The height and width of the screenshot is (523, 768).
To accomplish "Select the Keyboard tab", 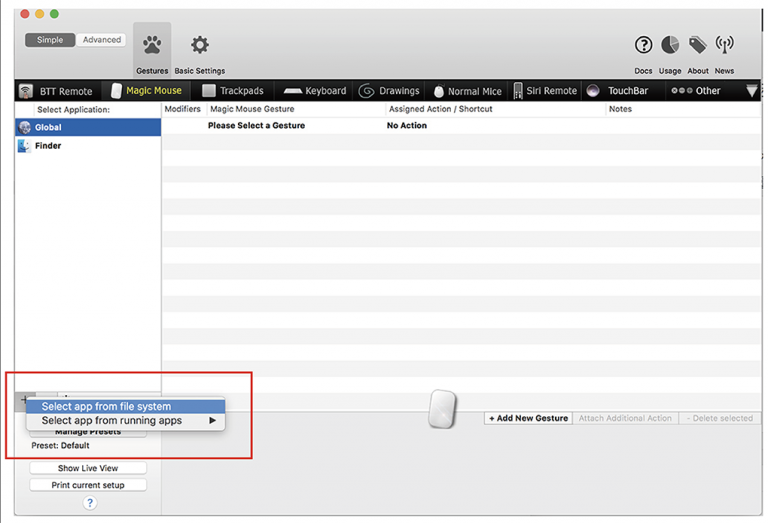I will click(x=315, y=91).
